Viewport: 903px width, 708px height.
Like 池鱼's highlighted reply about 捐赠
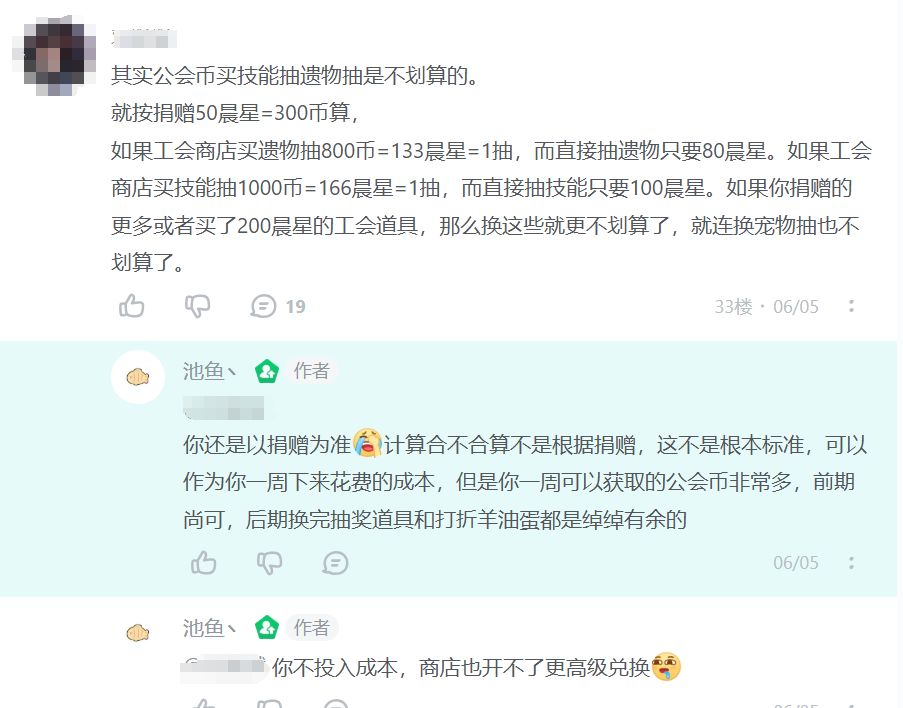203,562
